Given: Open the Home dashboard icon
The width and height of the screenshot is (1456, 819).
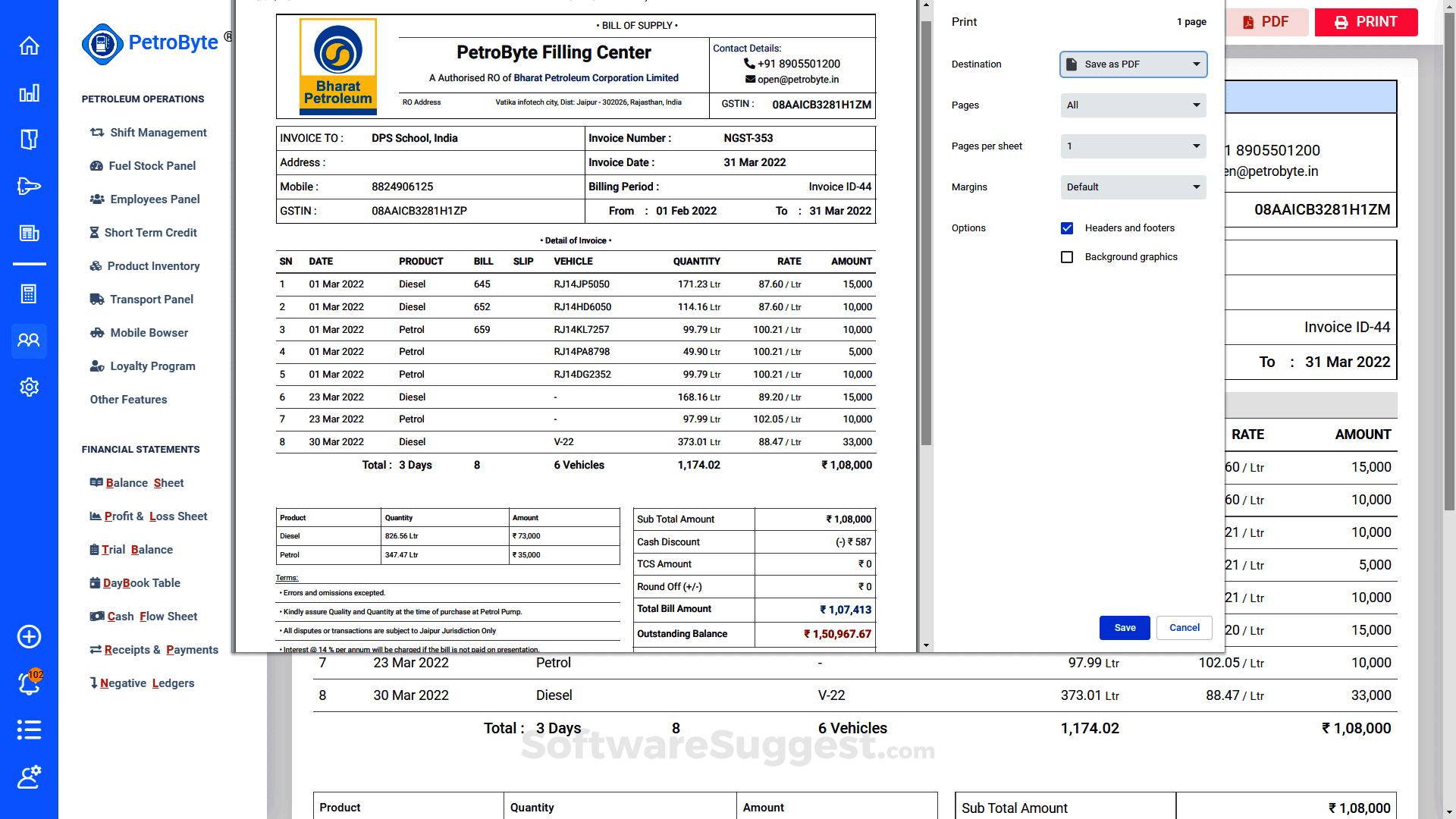Looking at the screenshot, I should pos(29,45).
